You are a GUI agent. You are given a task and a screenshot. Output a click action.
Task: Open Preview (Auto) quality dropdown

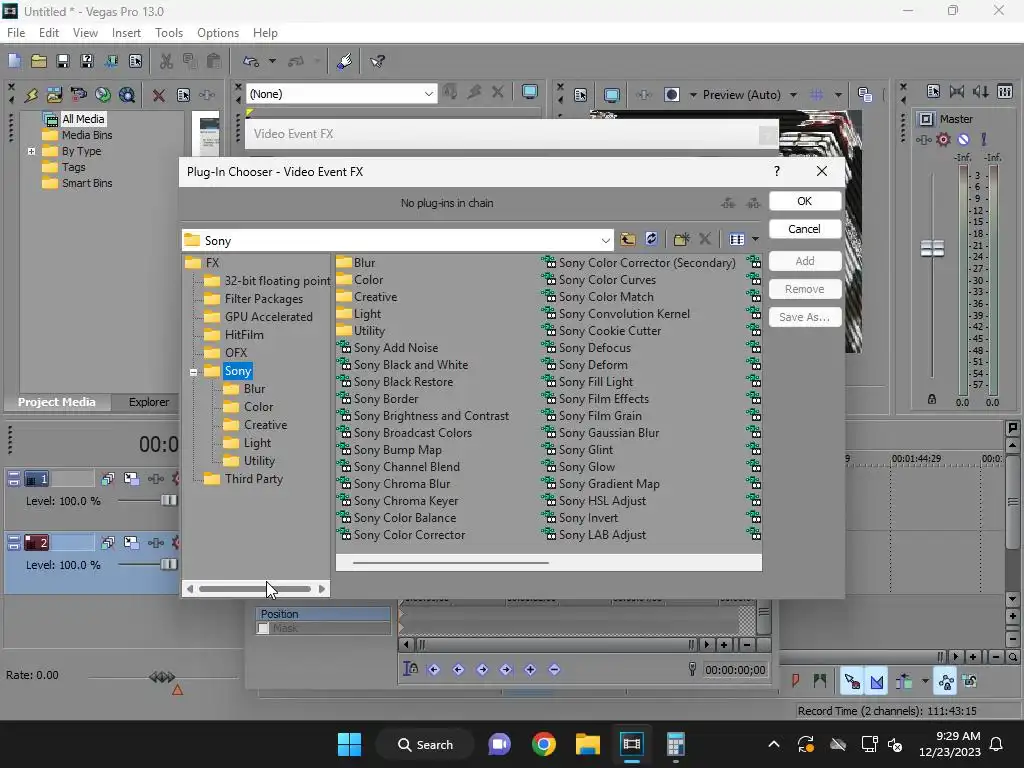coord(793,95)
